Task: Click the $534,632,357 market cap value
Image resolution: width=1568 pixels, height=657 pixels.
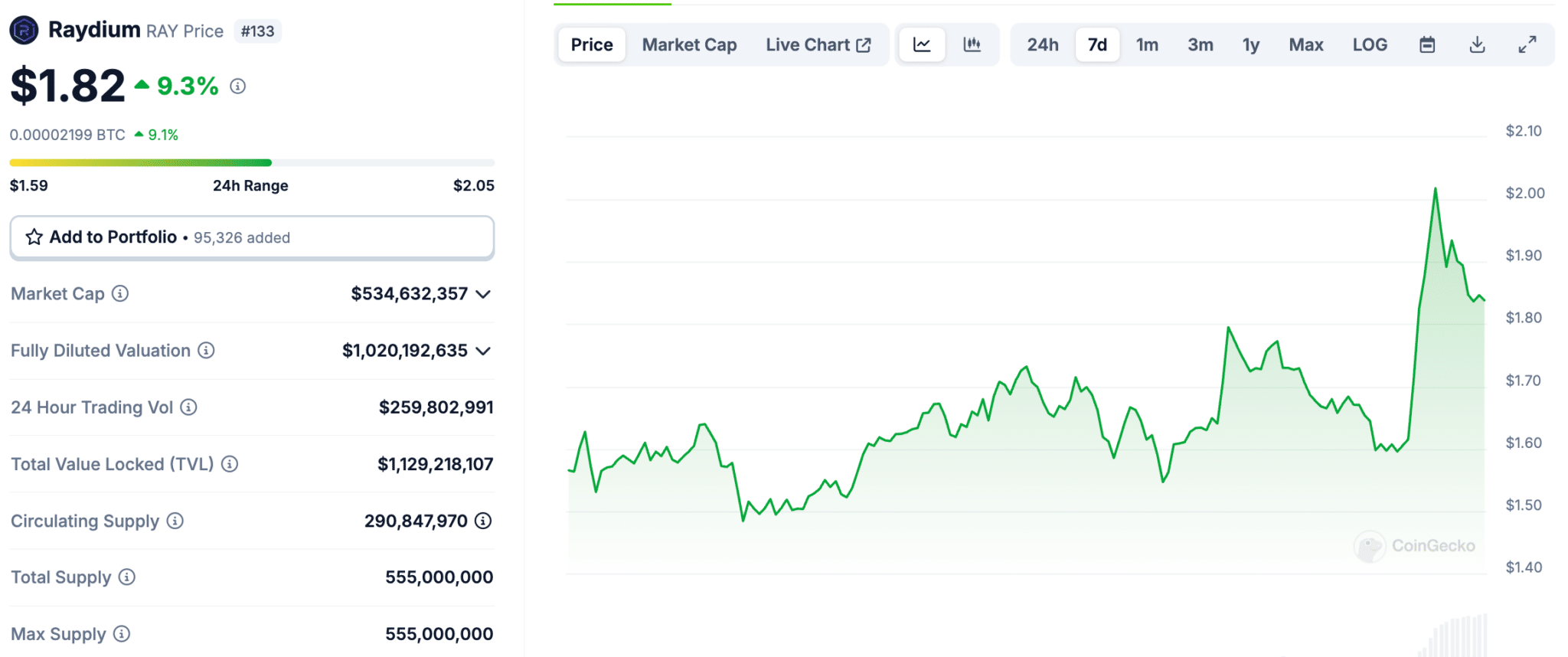Action: [409, 294]
